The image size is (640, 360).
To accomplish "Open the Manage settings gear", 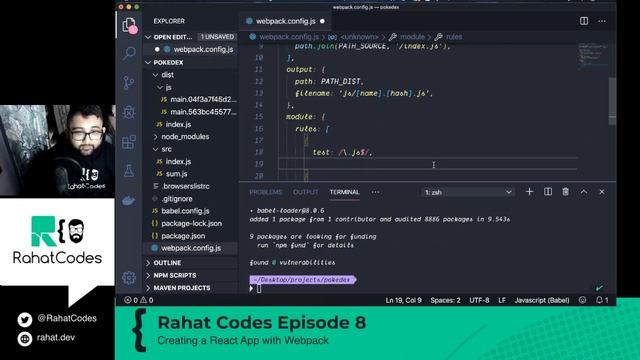I will (129, 278).
